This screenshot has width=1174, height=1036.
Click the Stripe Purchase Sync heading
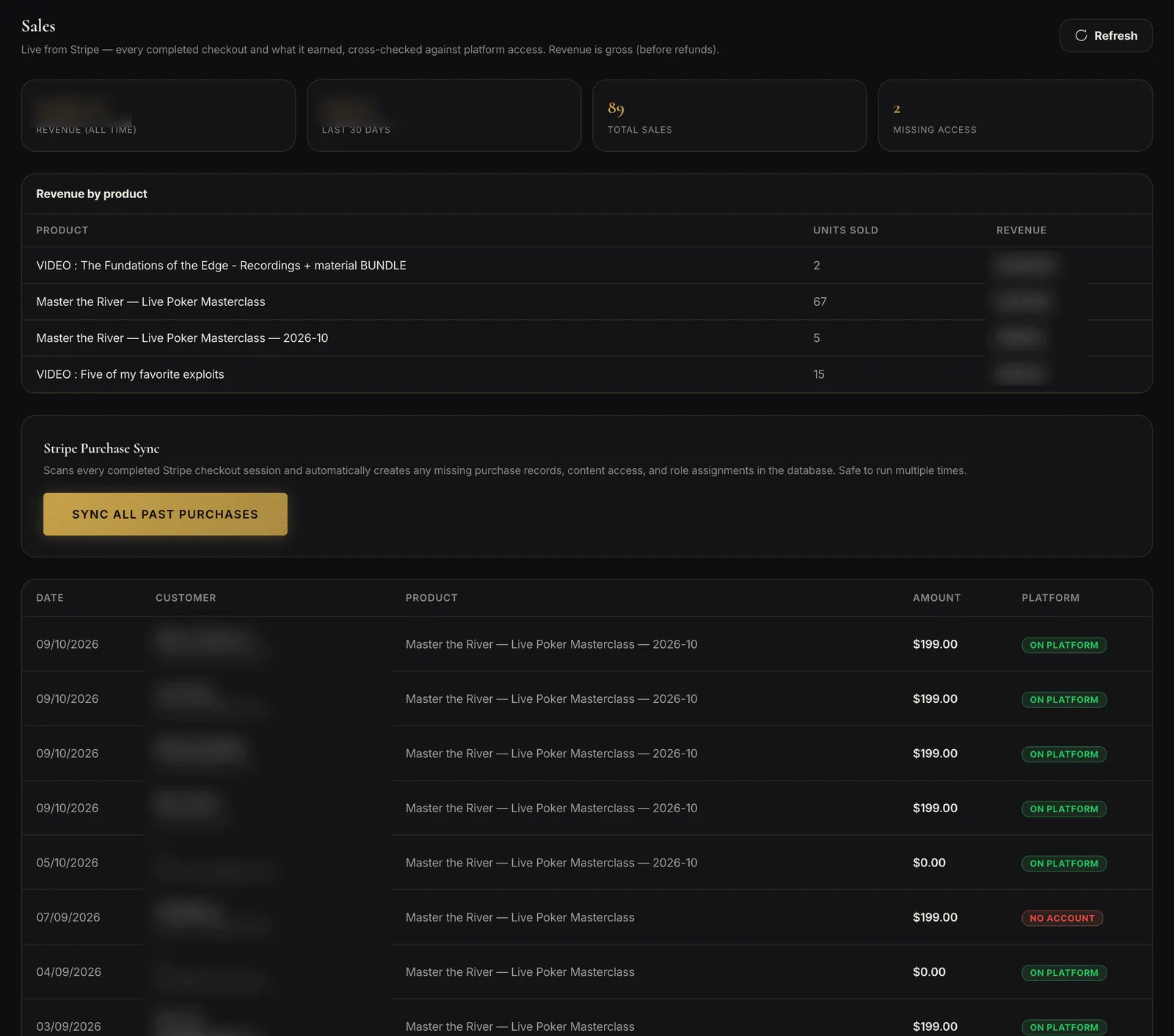pos(101,448)
